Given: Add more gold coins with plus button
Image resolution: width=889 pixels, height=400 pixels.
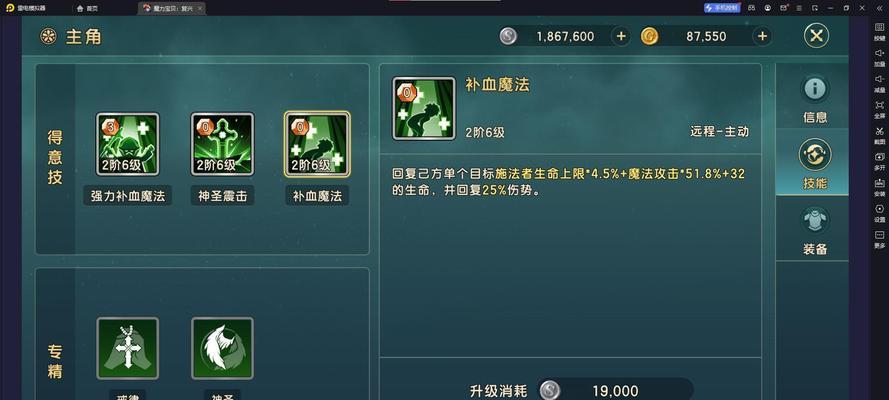Looking at the screenshot, I should 763,36.
